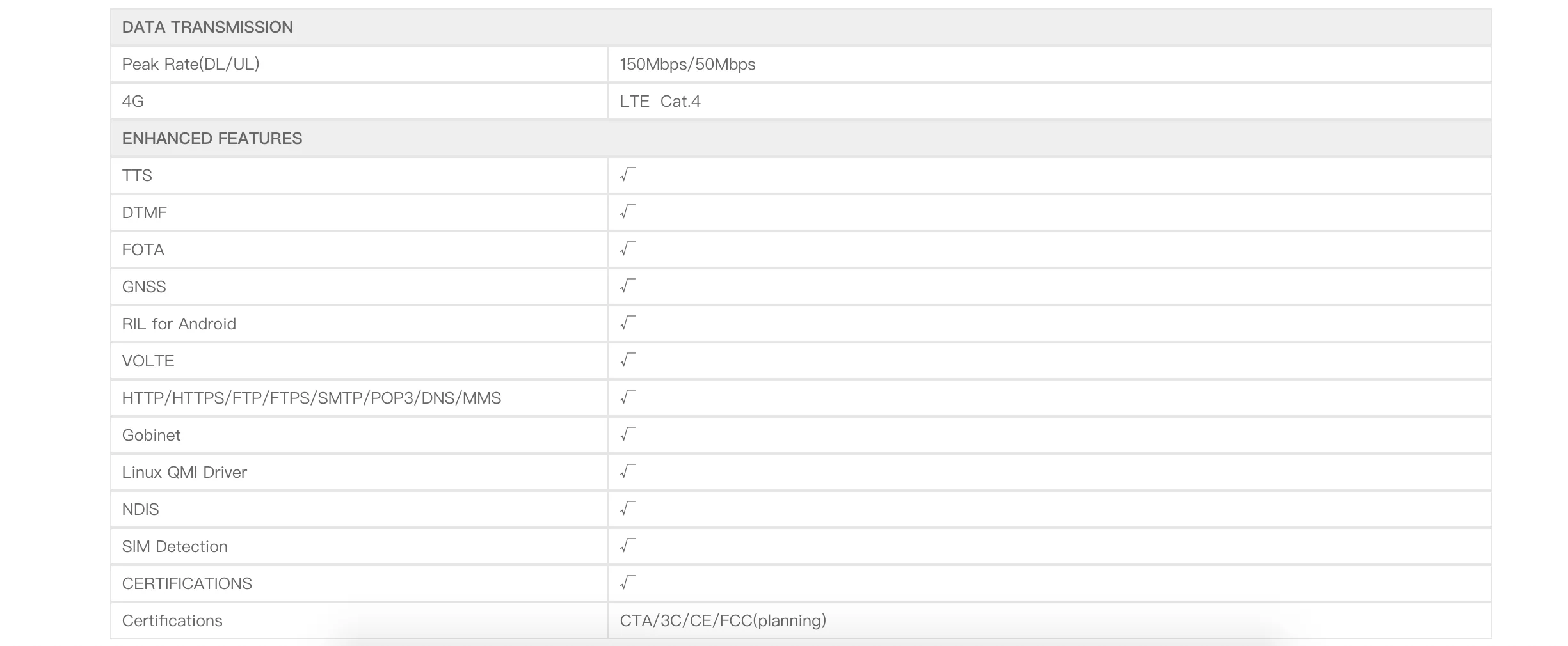Click the checkmark symbol in GNSS row
The height and width of the screenshot is (646, 1568).
point(628,286)
